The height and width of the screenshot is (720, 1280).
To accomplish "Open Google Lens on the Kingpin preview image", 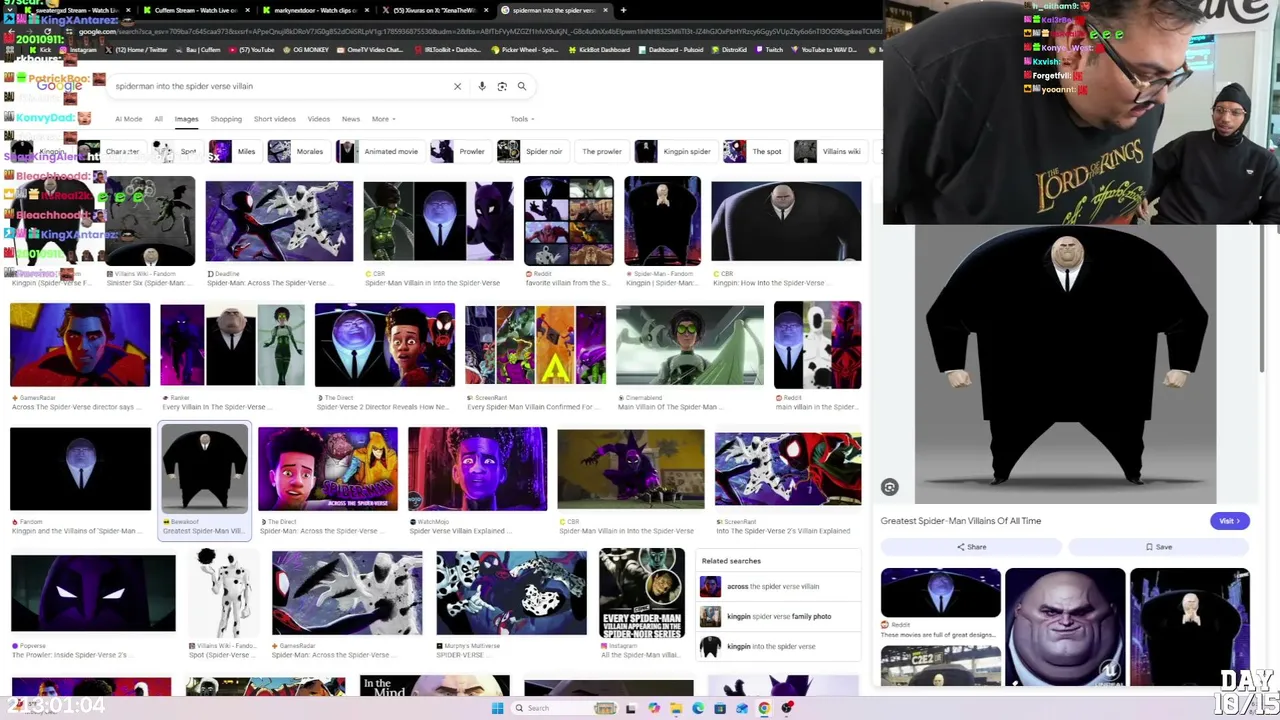I will (x=890, y=487).
